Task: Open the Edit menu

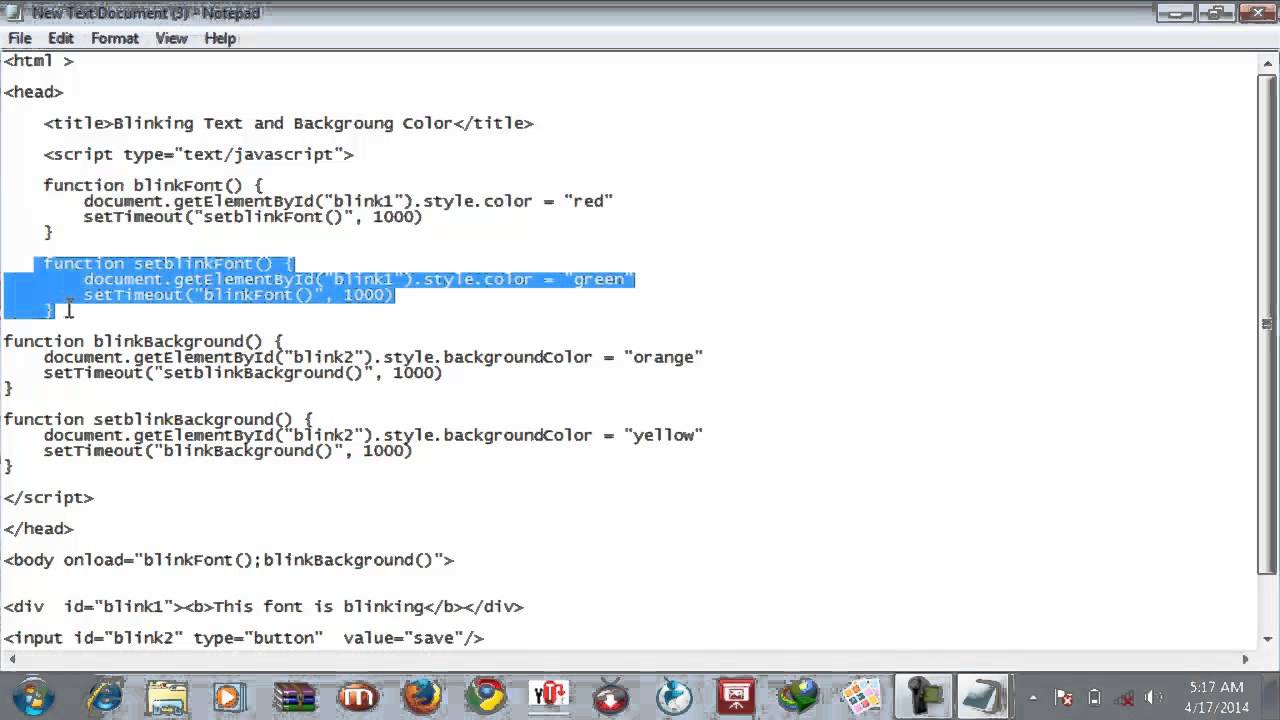Action: (x=61, y=38)
